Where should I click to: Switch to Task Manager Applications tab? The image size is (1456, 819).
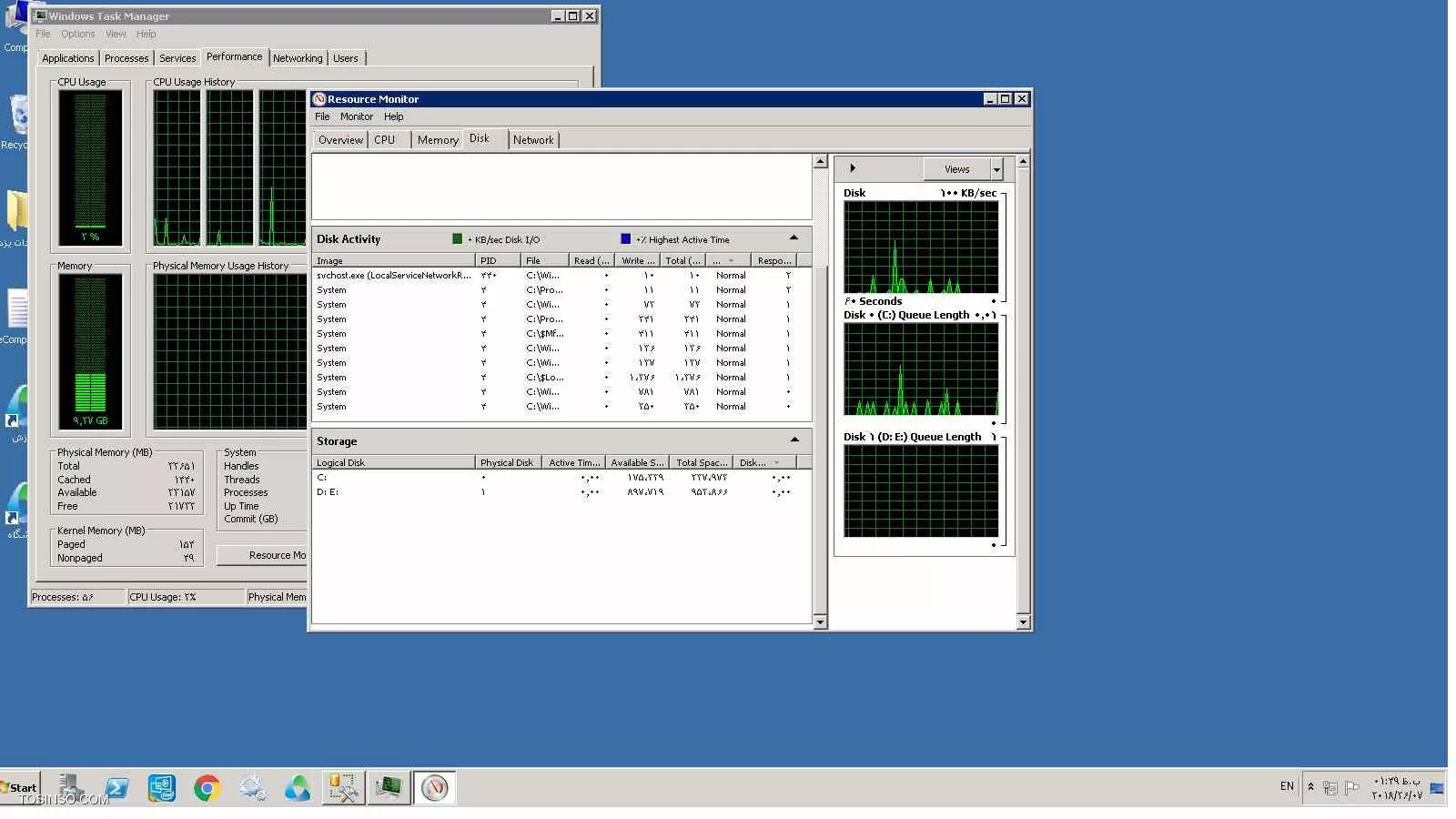point(68,58)
